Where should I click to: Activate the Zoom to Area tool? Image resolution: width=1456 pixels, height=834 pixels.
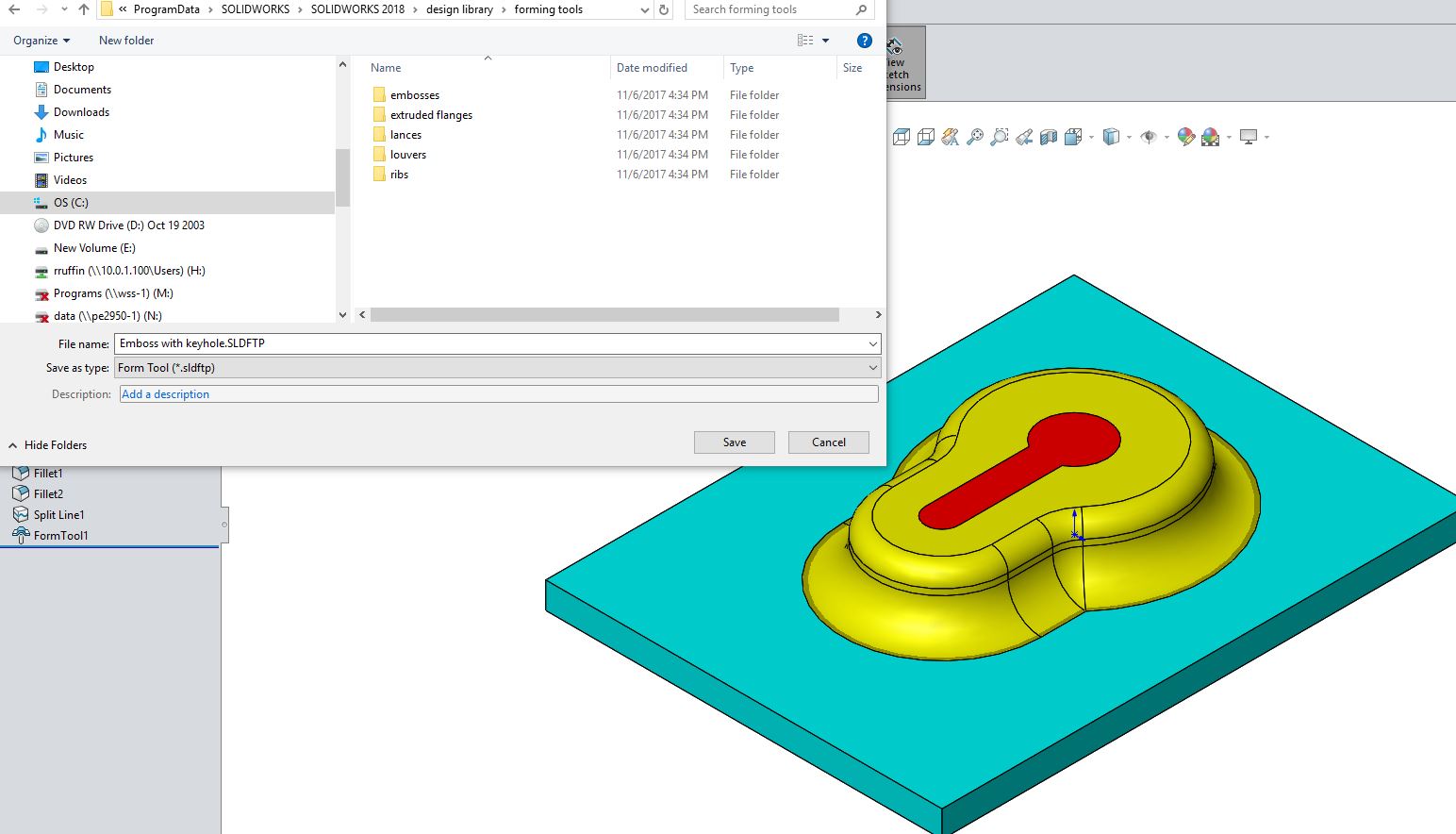point(1000,136)
